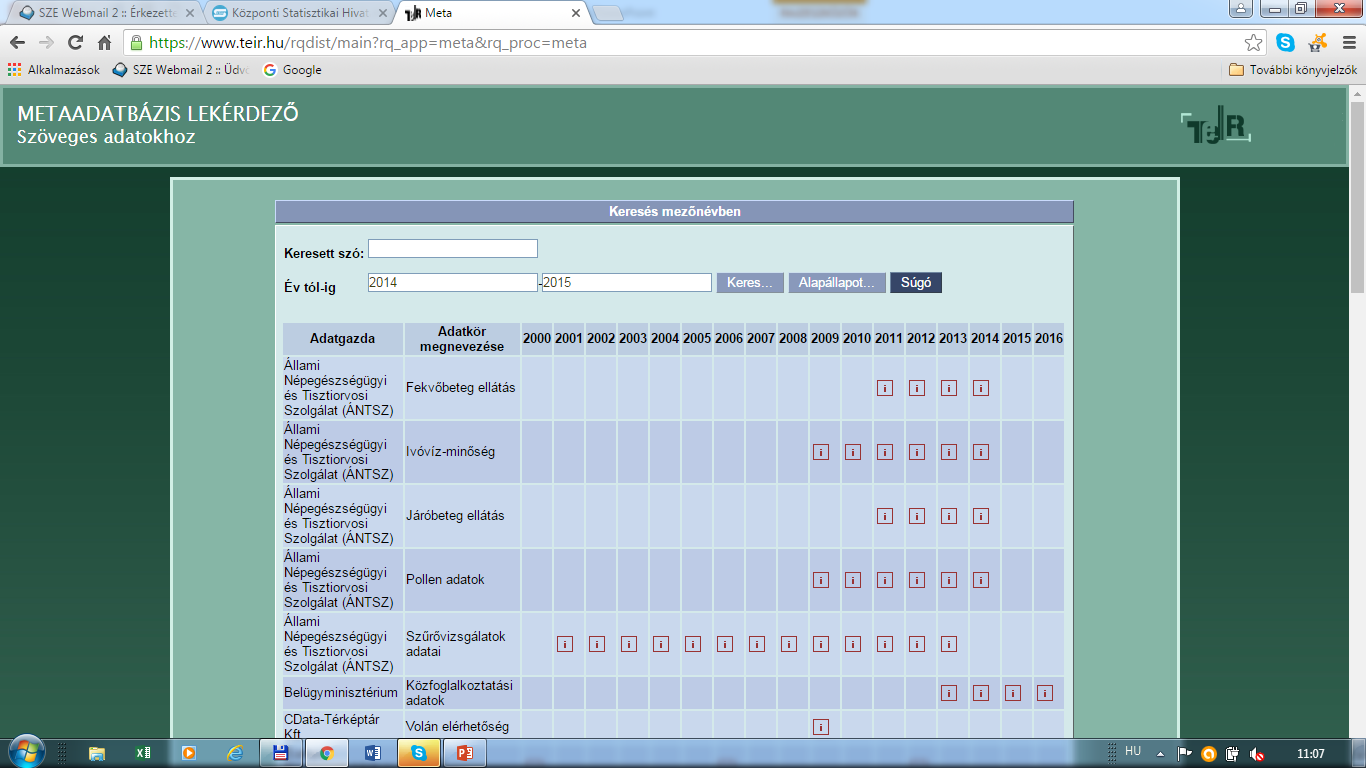Click Ivóvíz-minőség info icon for 2009
The image size is (1366, 768).
821,452
